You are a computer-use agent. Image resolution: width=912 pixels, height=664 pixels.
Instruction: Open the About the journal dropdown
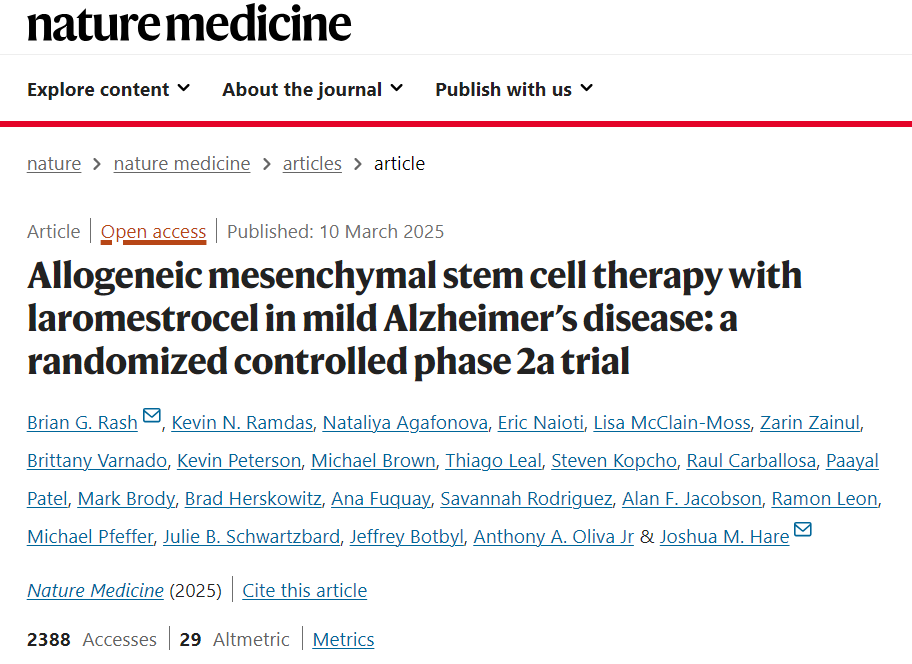(x=312, y=89)
